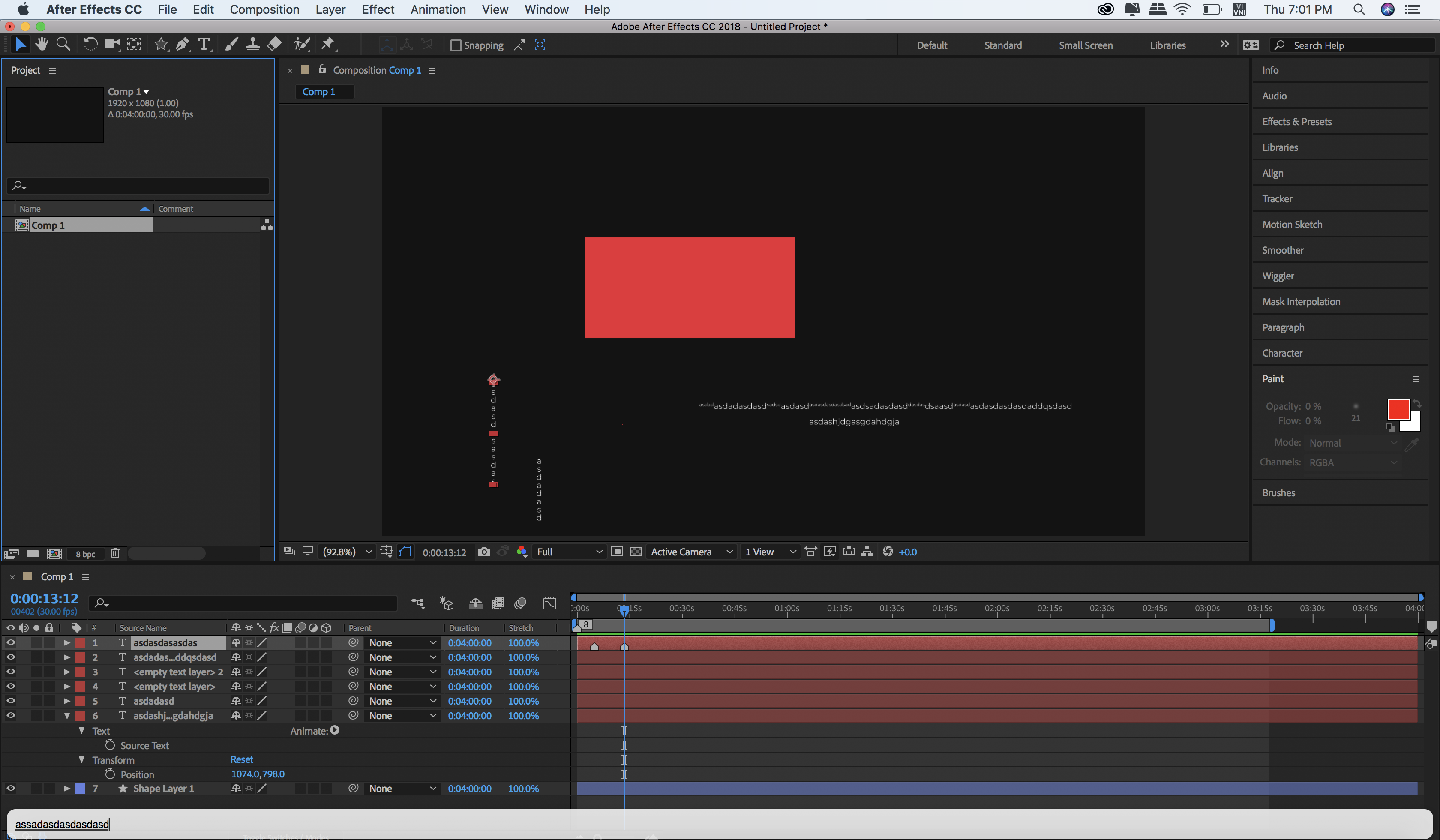Switch to Standard workspace

[1002, 45]
